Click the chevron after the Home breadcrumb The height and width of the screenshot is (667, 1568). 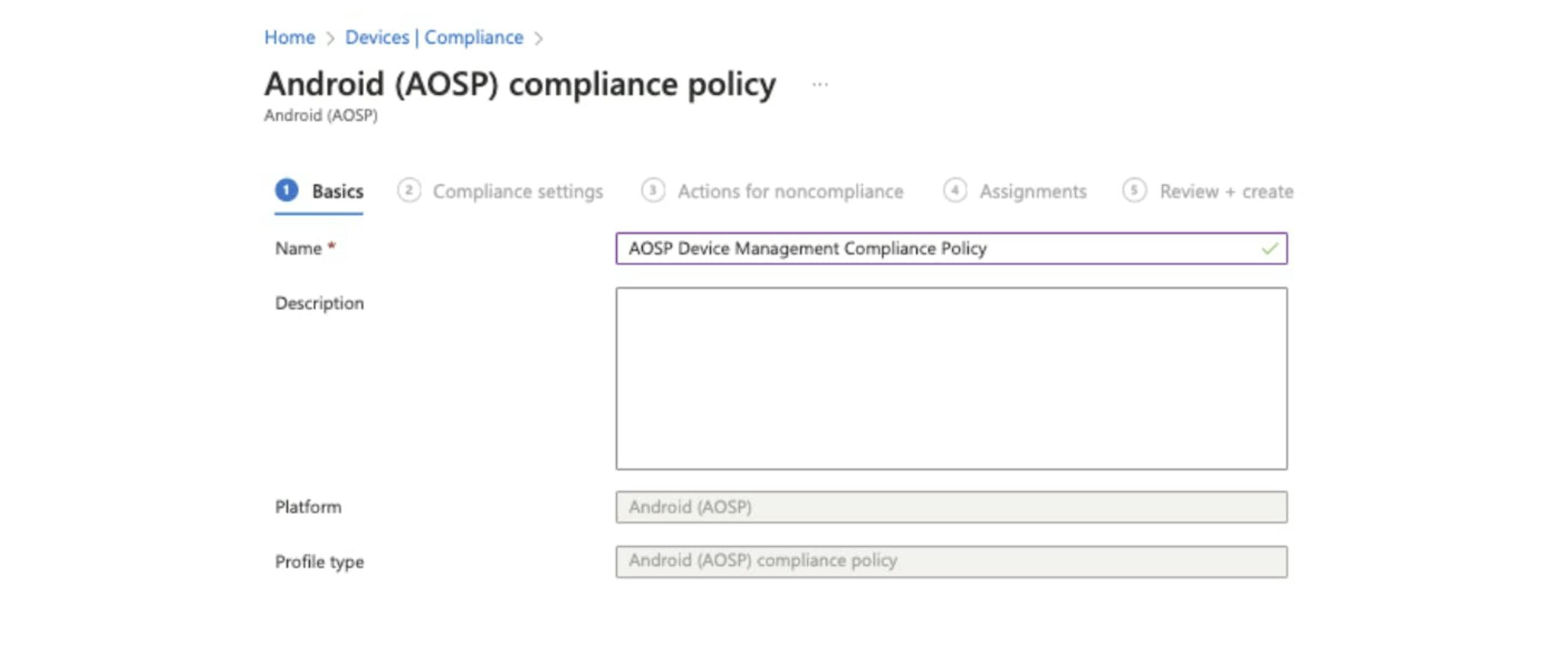[330, 39]
